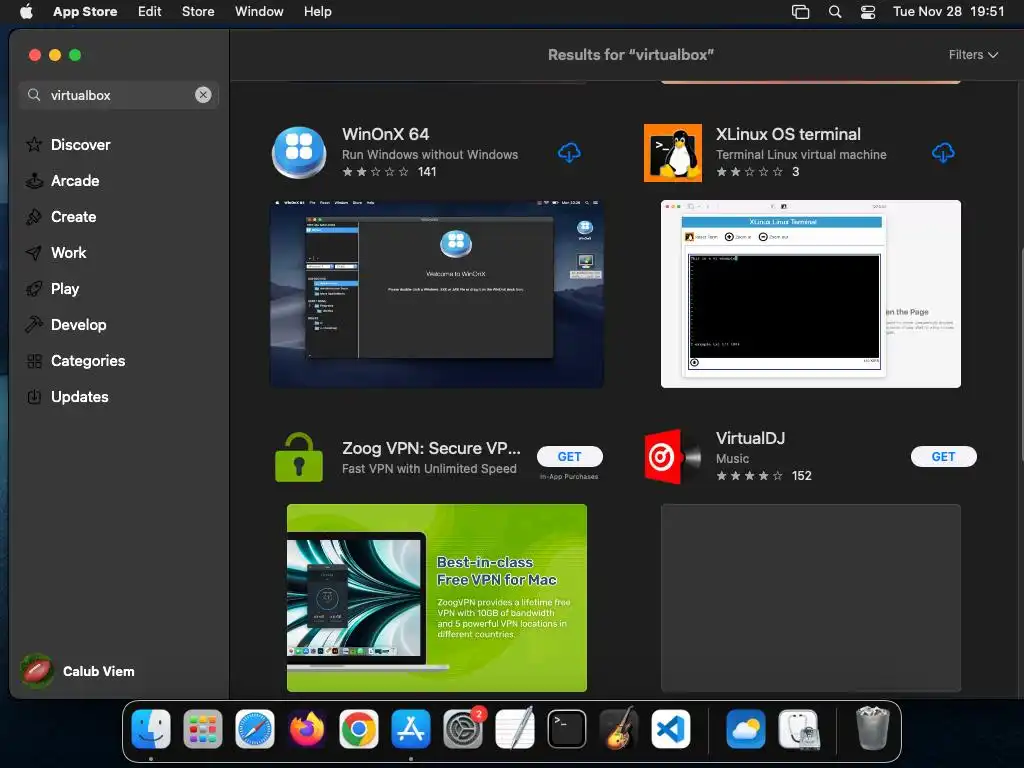Get the Zoog VPN app
This screenshot has width=1024, height=768.
click(569, 456)
